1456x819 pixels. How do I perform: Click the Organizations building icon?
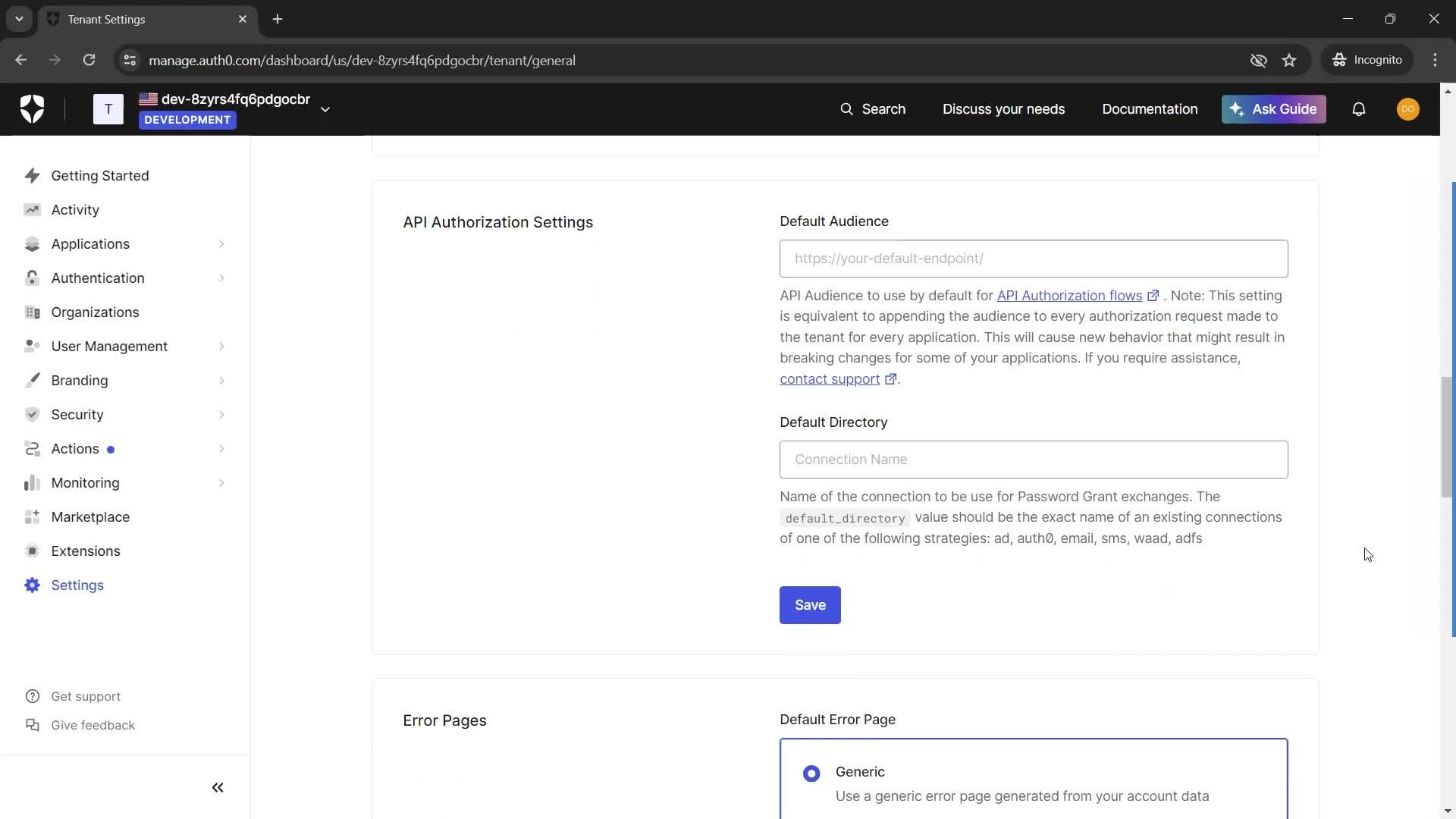tap(32, 312)
